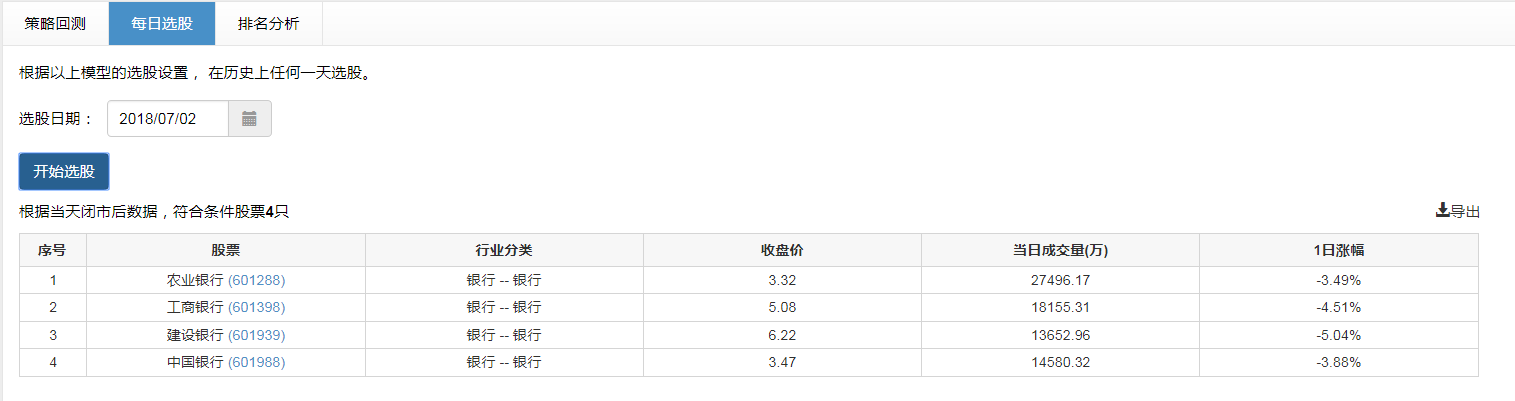This screenshot has width=1515, height=401.
Task: Click the 导出 export link text
Action: point(1465,211)
